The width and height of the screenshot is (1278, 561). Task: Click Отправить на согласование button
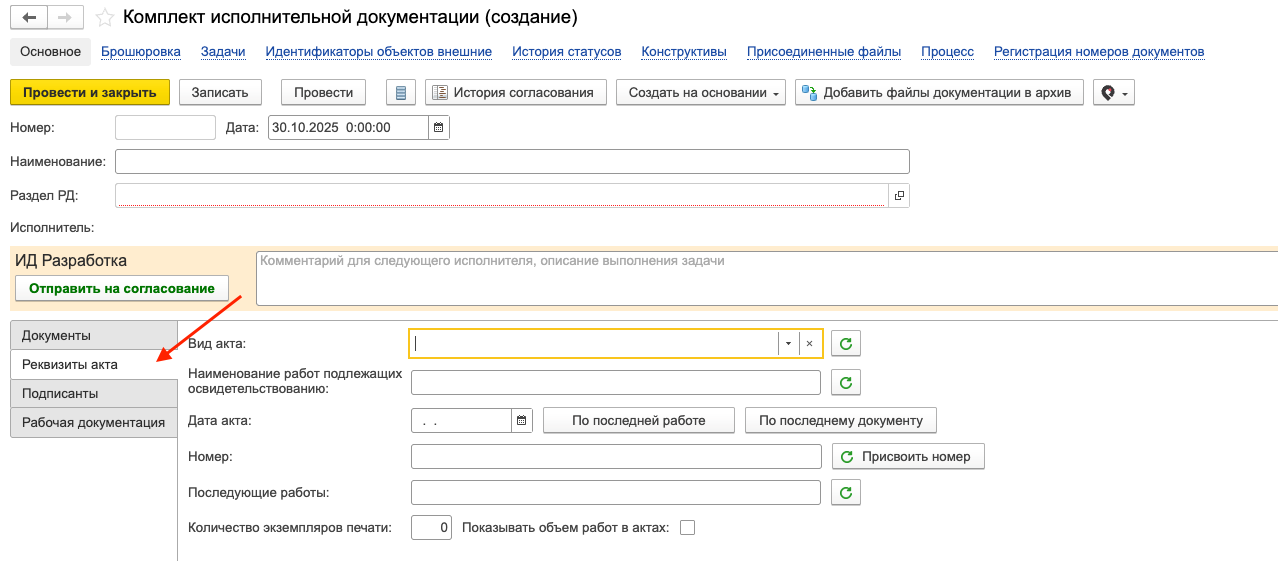click(122, 289)
